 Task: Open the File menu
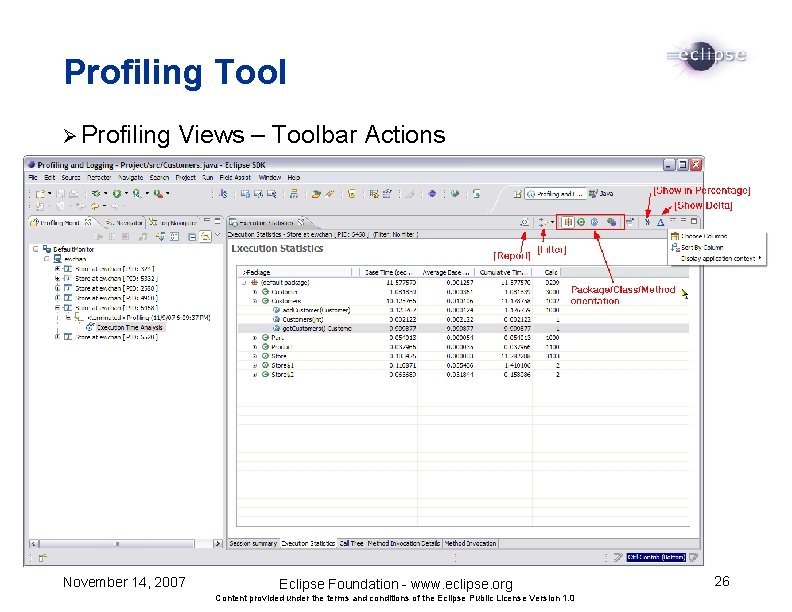pos(33,178)
